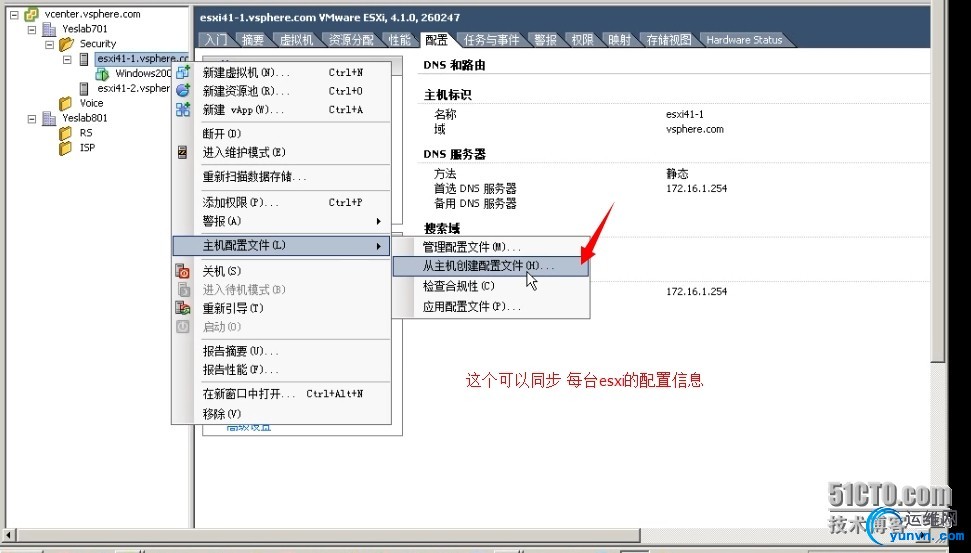Image resolution: width=971 pixels, height=553 pixels.
Task: Choose 添加权限(P)... menu entry
Action: (282, 202)
